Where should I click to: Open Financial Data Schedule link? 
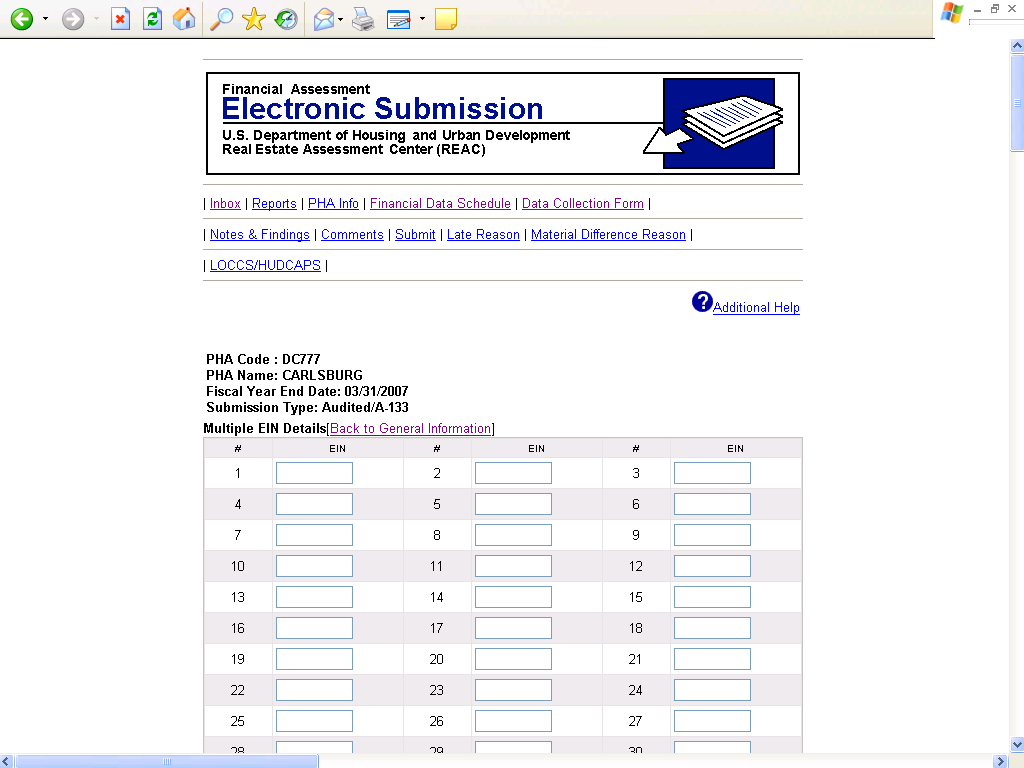click(440, 204)
